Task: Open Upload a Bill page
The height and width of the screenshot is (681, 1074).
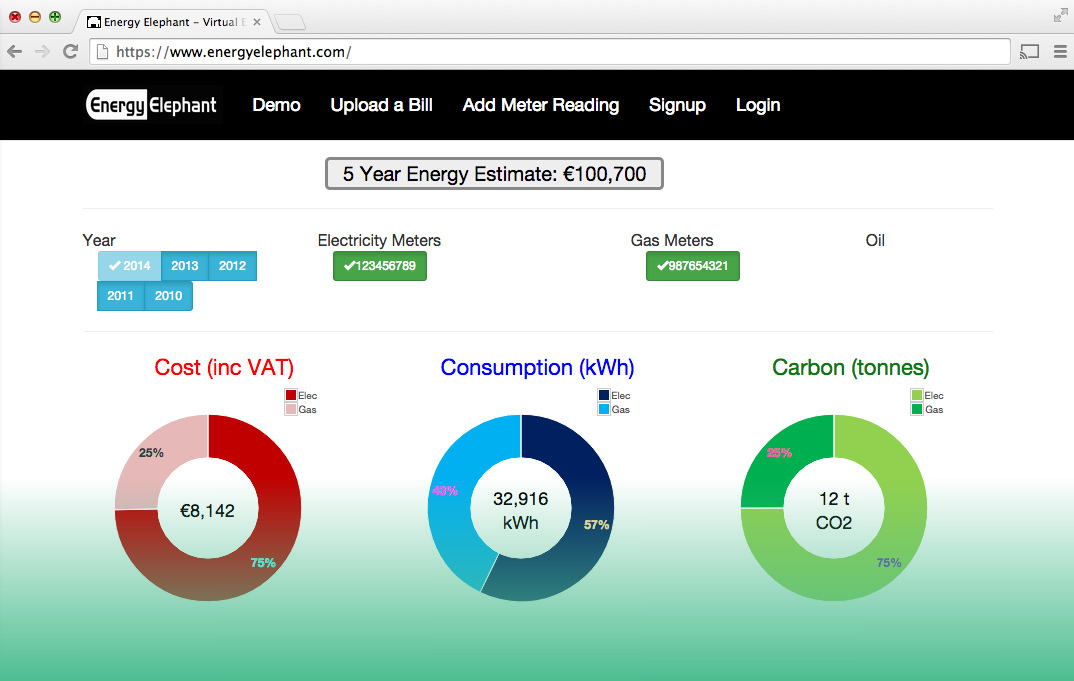Action: pos(381,105)
